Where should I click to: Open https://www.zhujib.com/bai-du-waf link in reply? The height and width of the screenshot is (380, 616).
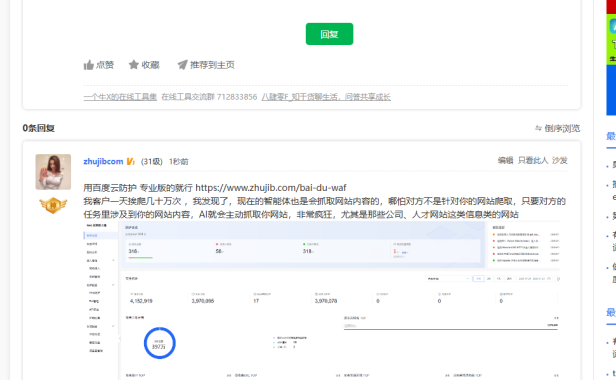click(x=271, y=188)
